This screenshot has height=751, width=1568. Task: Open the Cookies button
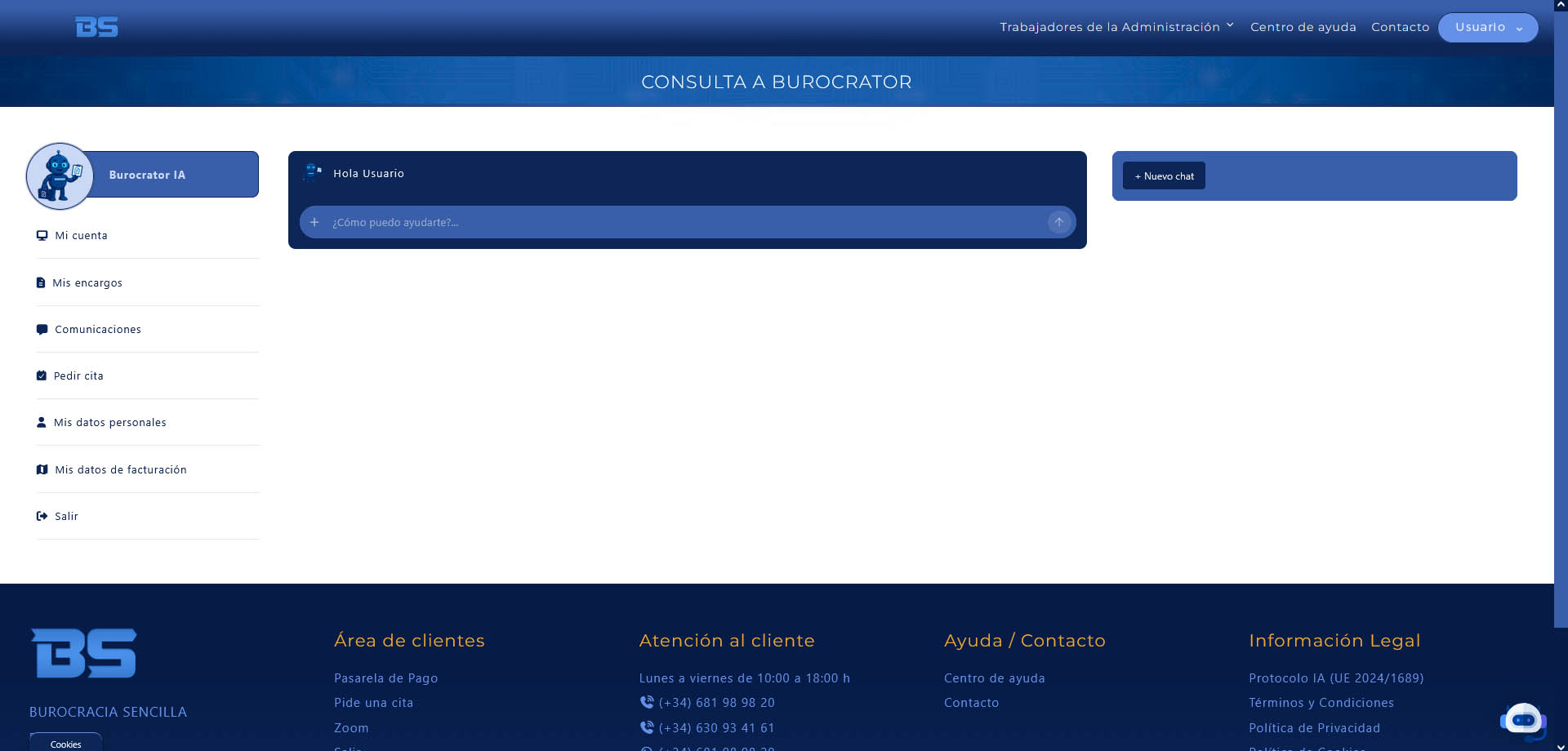(x=66, y=742)
